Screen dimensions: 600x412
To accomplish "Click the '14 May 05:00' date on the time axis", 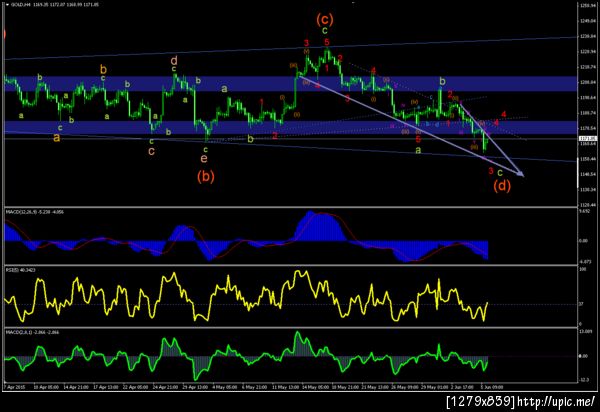I will [x=315, y=387].
